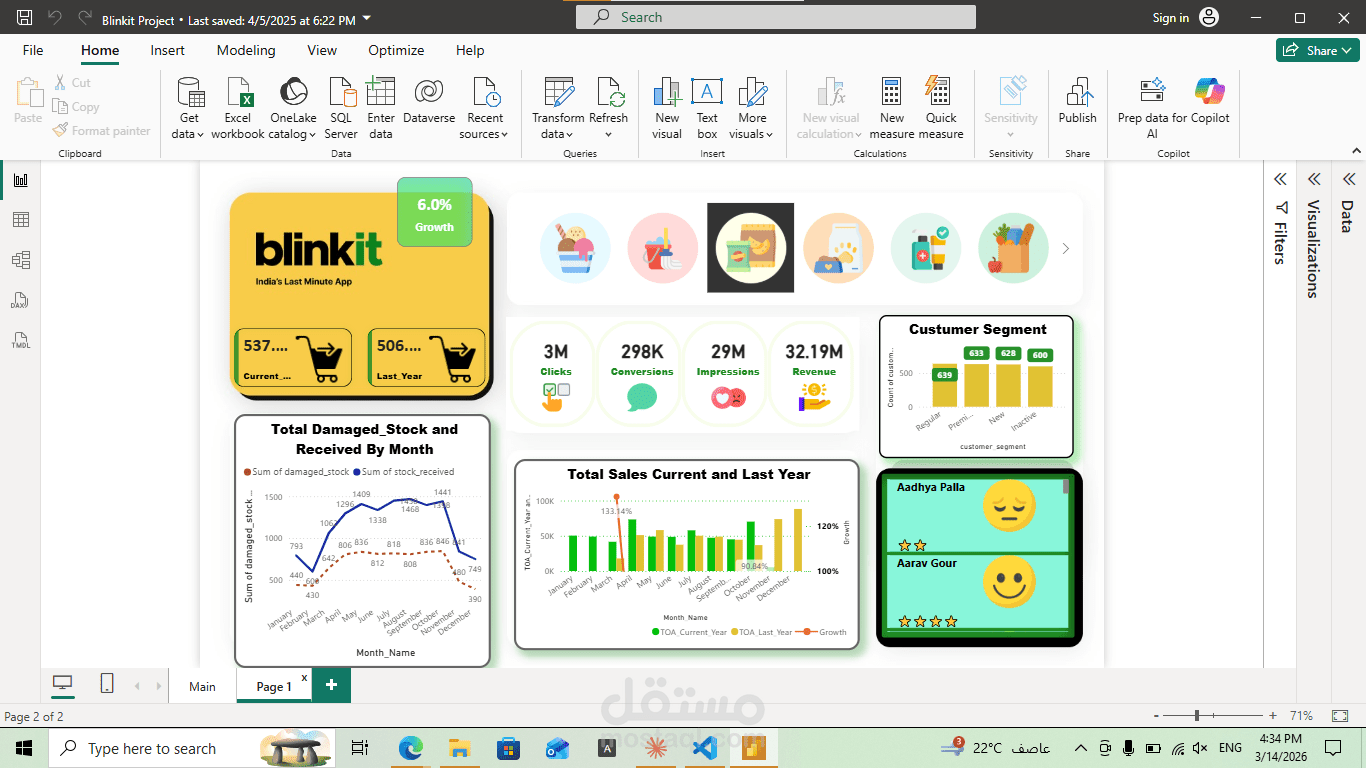This screenshot has height=768, width=1366.
Task: Open the Enter data table dialog
Action: (381, 108)
